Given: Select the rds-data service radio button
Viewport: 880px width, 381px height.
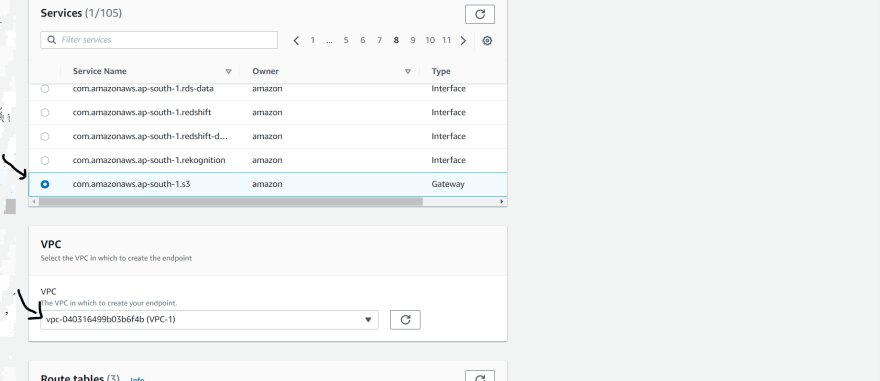Looking at the screenshot, I should 45,89.
